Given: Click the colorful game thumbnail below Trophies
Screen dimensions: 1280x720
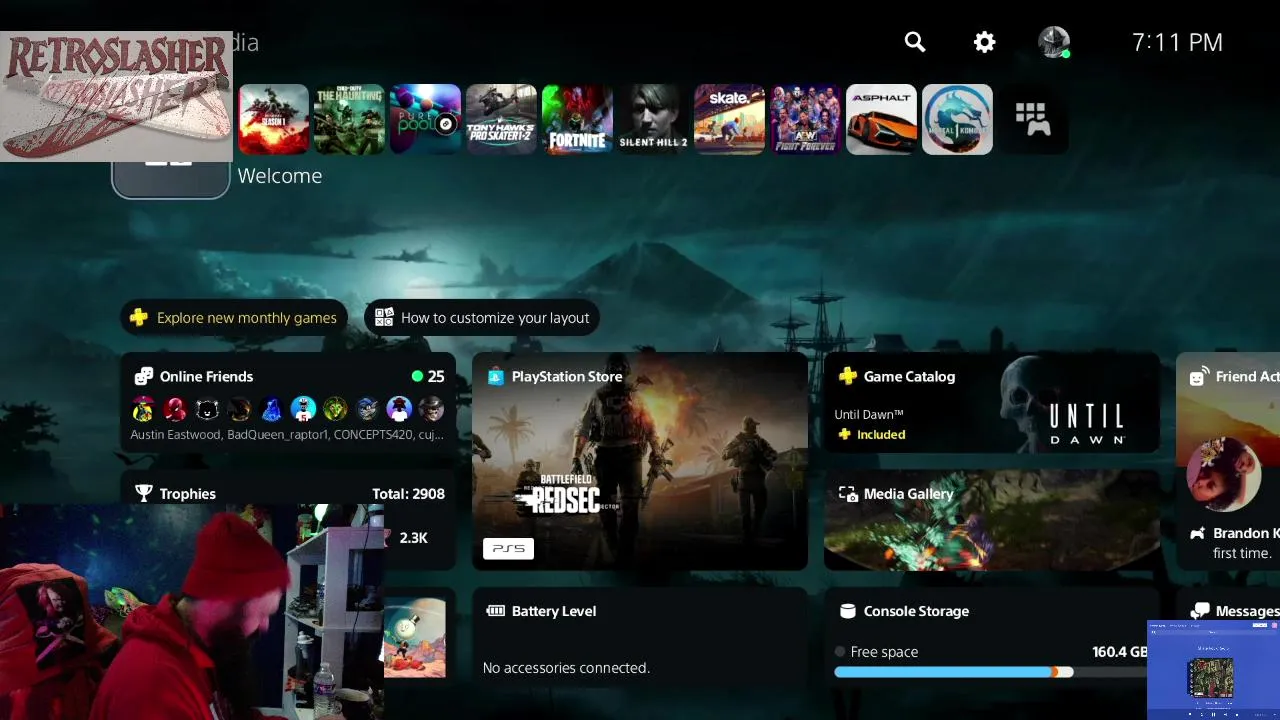Looking at the screenshot, I should tap(415, 638).
